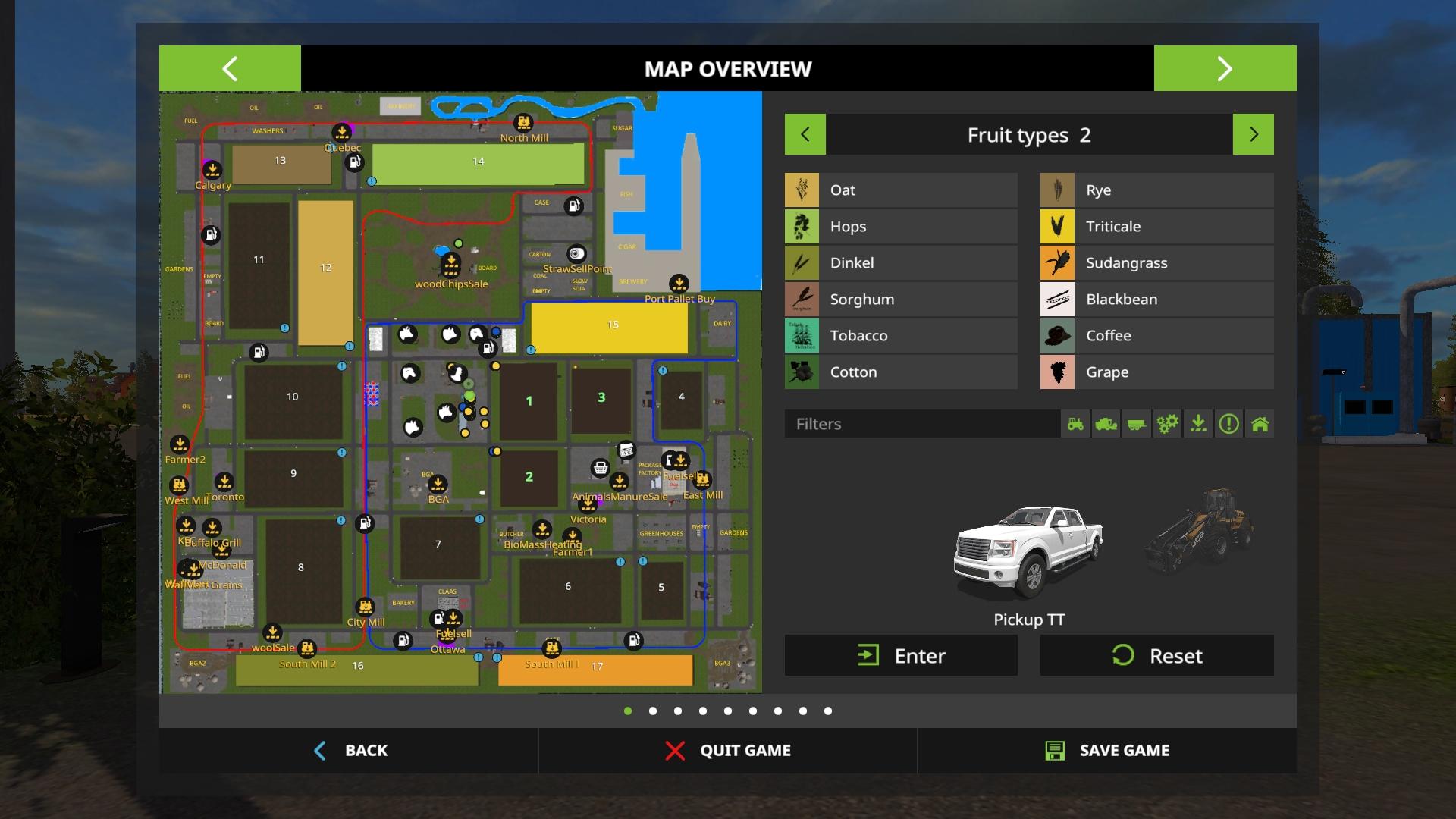Click the exclamation mark filter icon
1456x819 pixels.
click(1228, 424)
